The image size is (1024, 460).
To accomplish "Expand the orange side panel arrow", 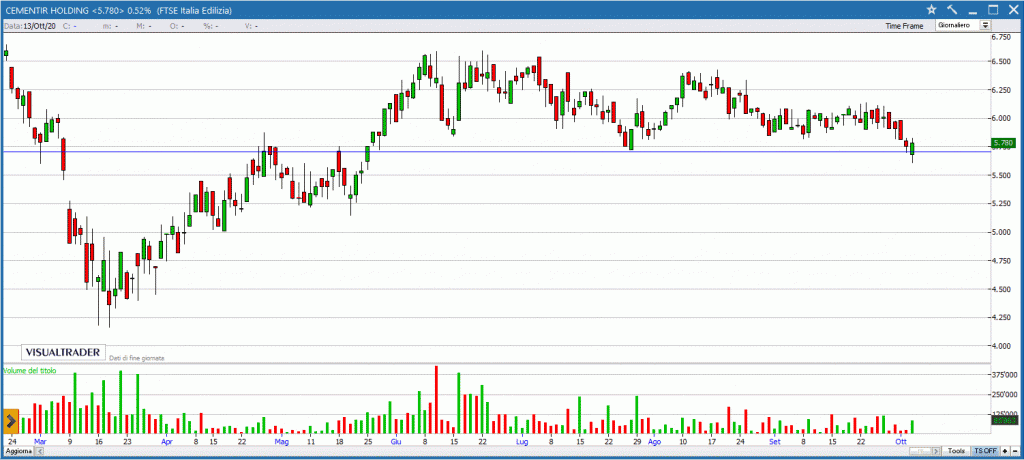I will pyautogui.click(x=11, y=421).
